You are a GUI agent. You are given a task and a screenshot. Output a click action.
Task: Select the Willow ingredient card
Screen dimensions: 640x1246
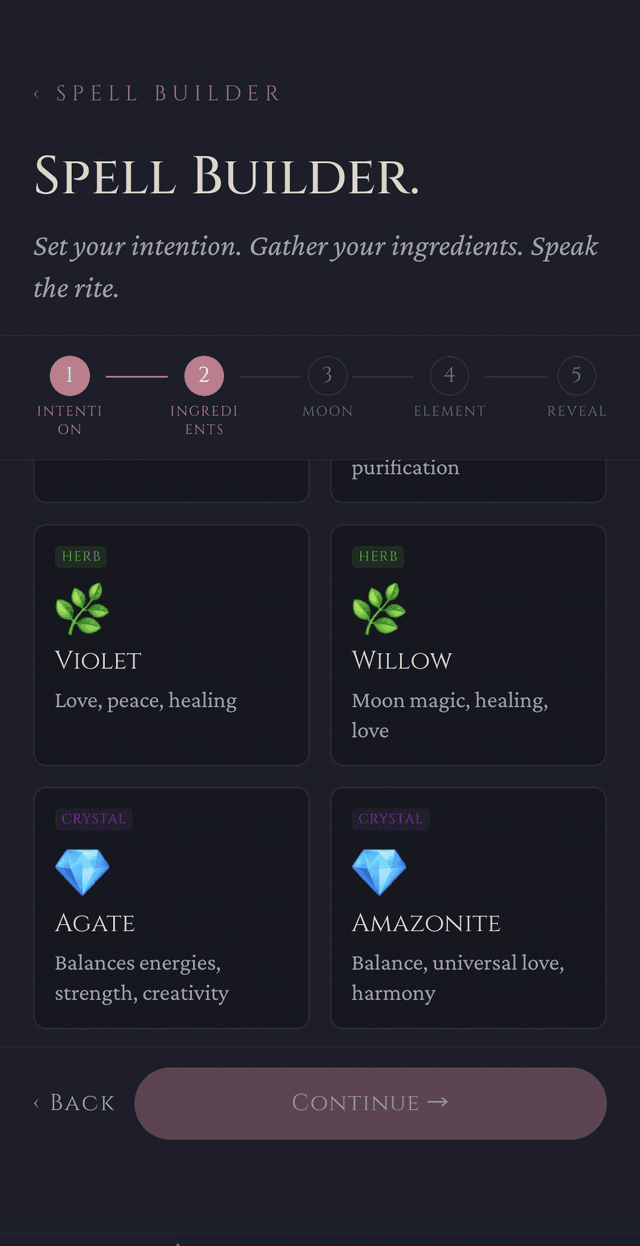(x=468, y=645)
